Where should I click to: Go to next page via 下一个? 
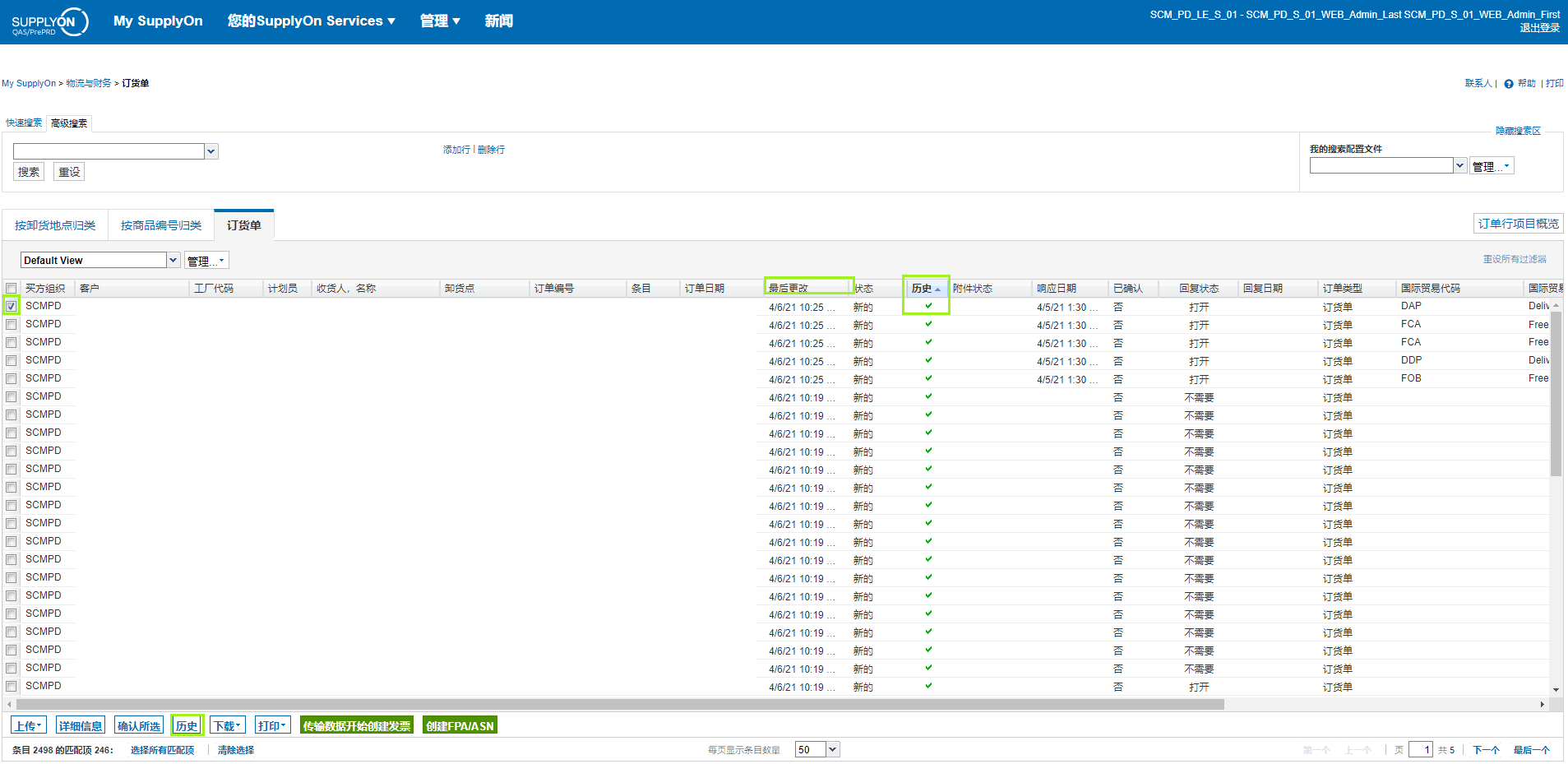tap(1486, 750)
